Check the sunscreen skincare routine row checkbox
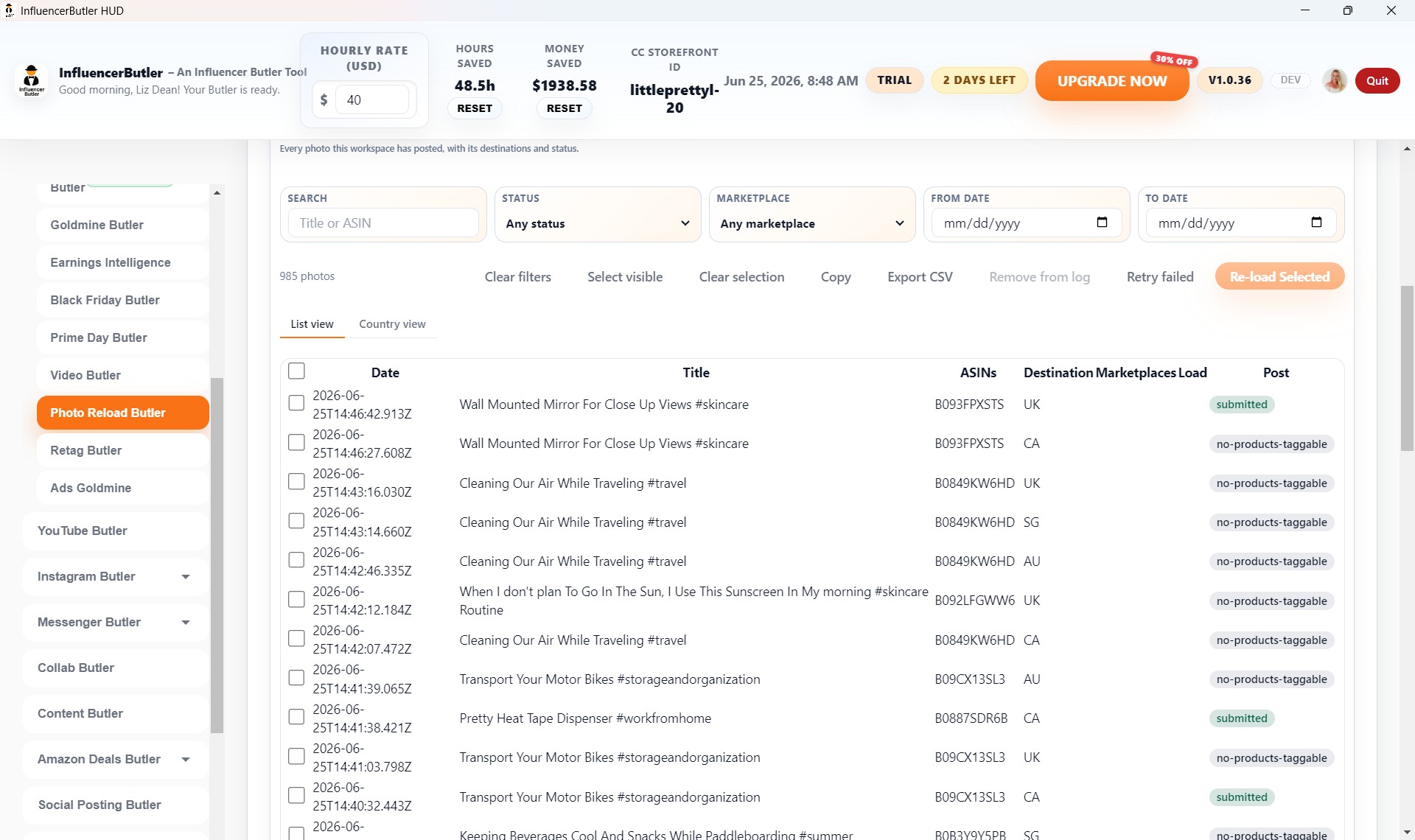The height and width of the screenshot is (840, 1415). tap(296, 600)
